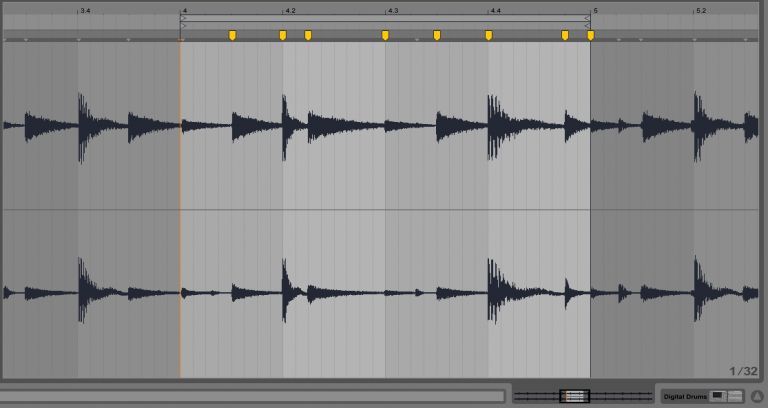Select the warp marker at beat 4.2

pos(283,35)
